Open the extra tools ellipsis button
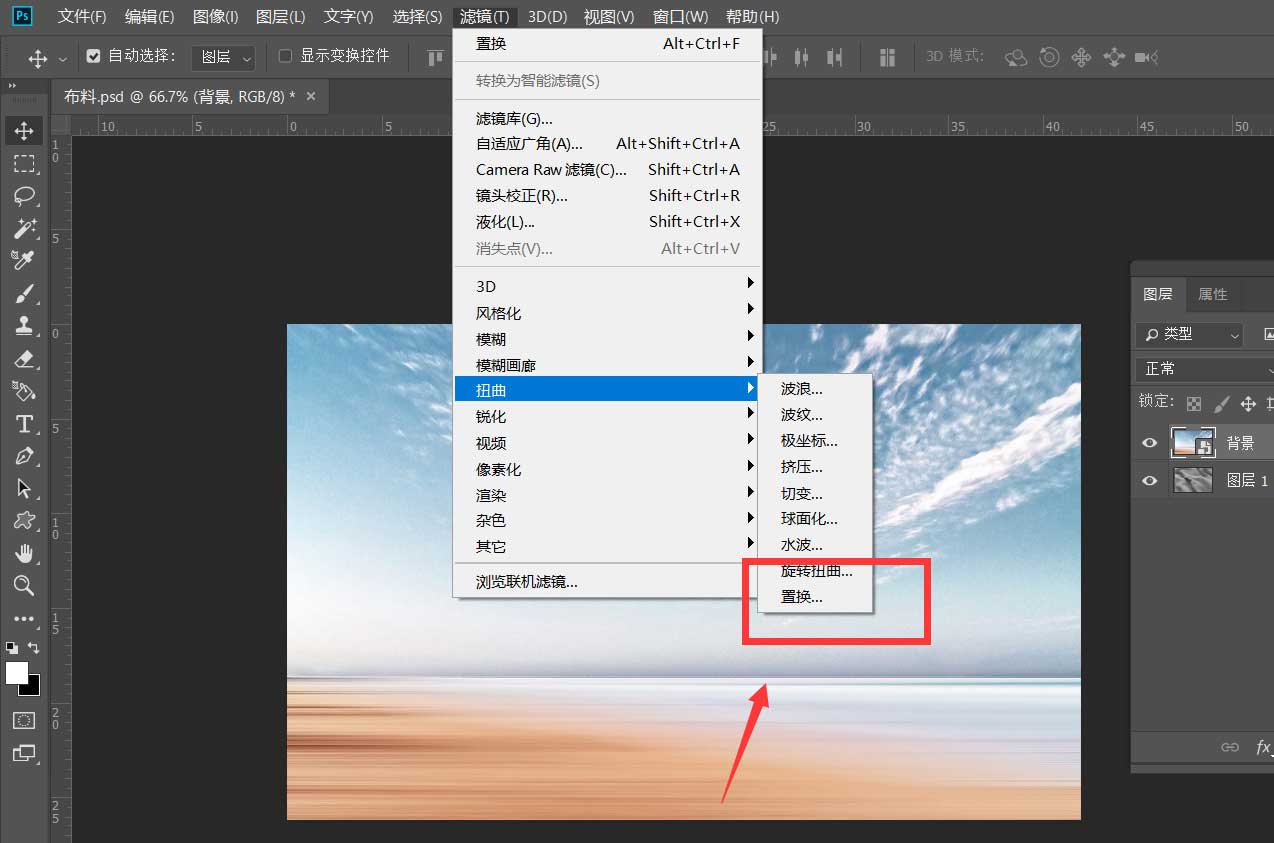Screen dimensions: 1274x843 point(24,619)
